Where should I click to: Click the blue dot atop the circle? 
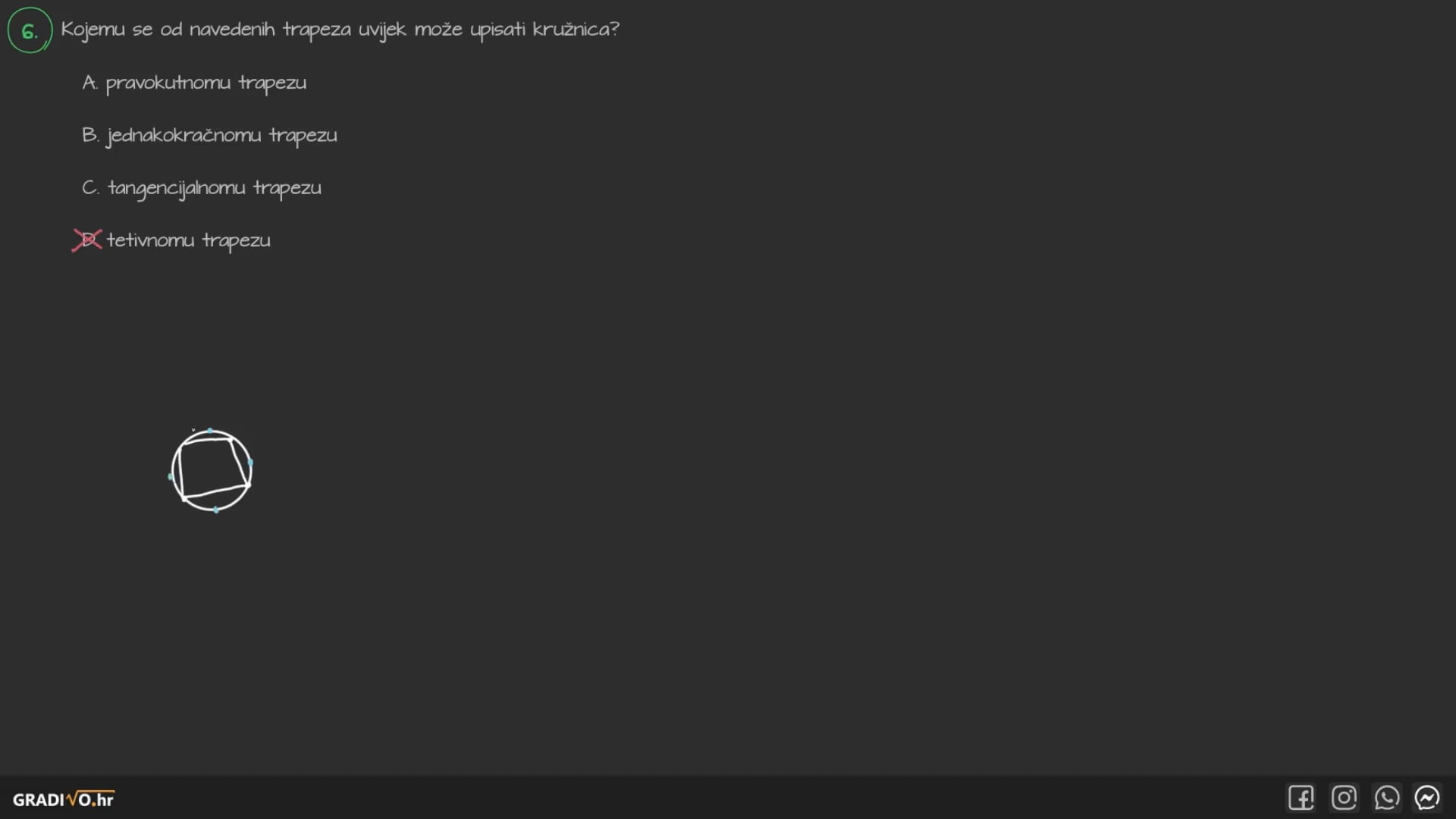tap(210, 431)
